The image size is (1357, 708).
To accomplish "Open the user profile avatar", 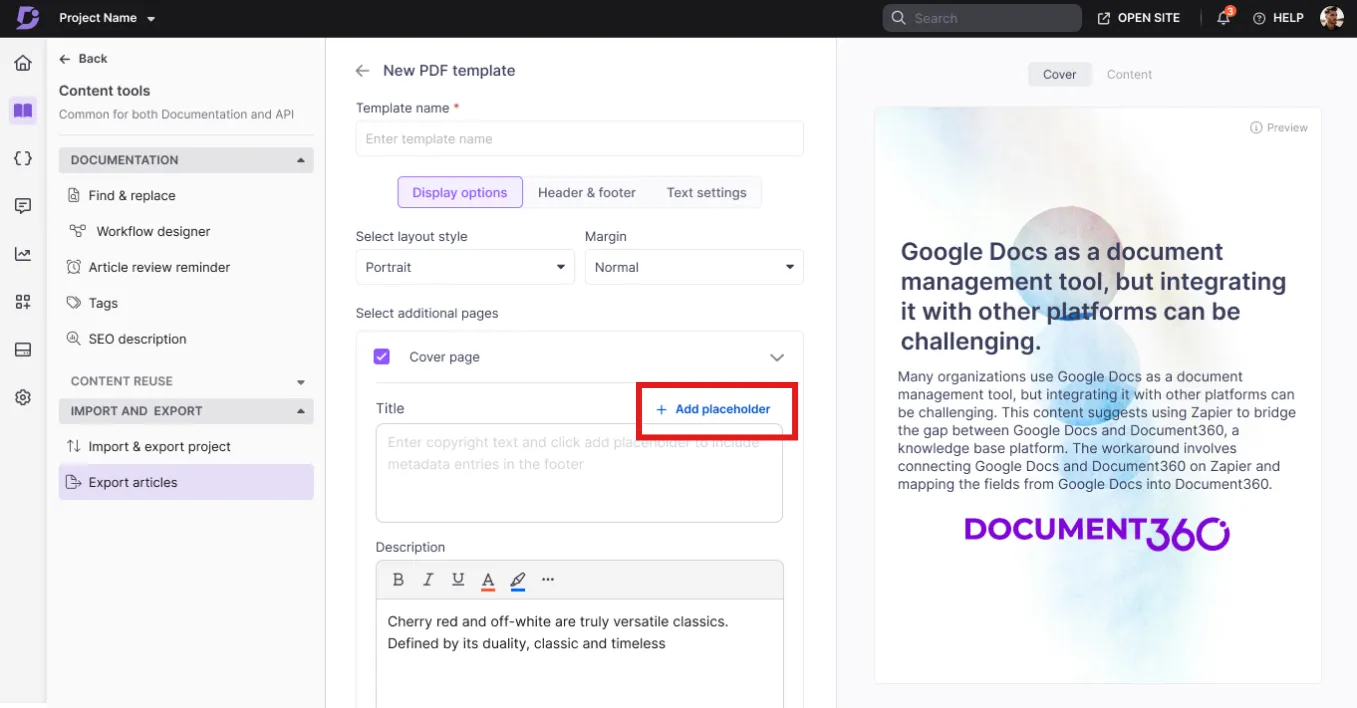I will point(1331,17).
